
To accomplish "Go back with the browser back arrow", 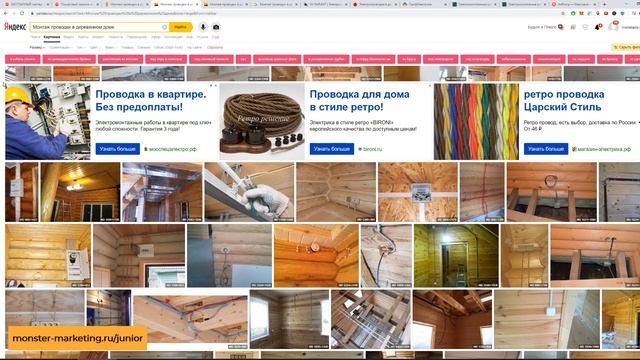I will (5, 13).
